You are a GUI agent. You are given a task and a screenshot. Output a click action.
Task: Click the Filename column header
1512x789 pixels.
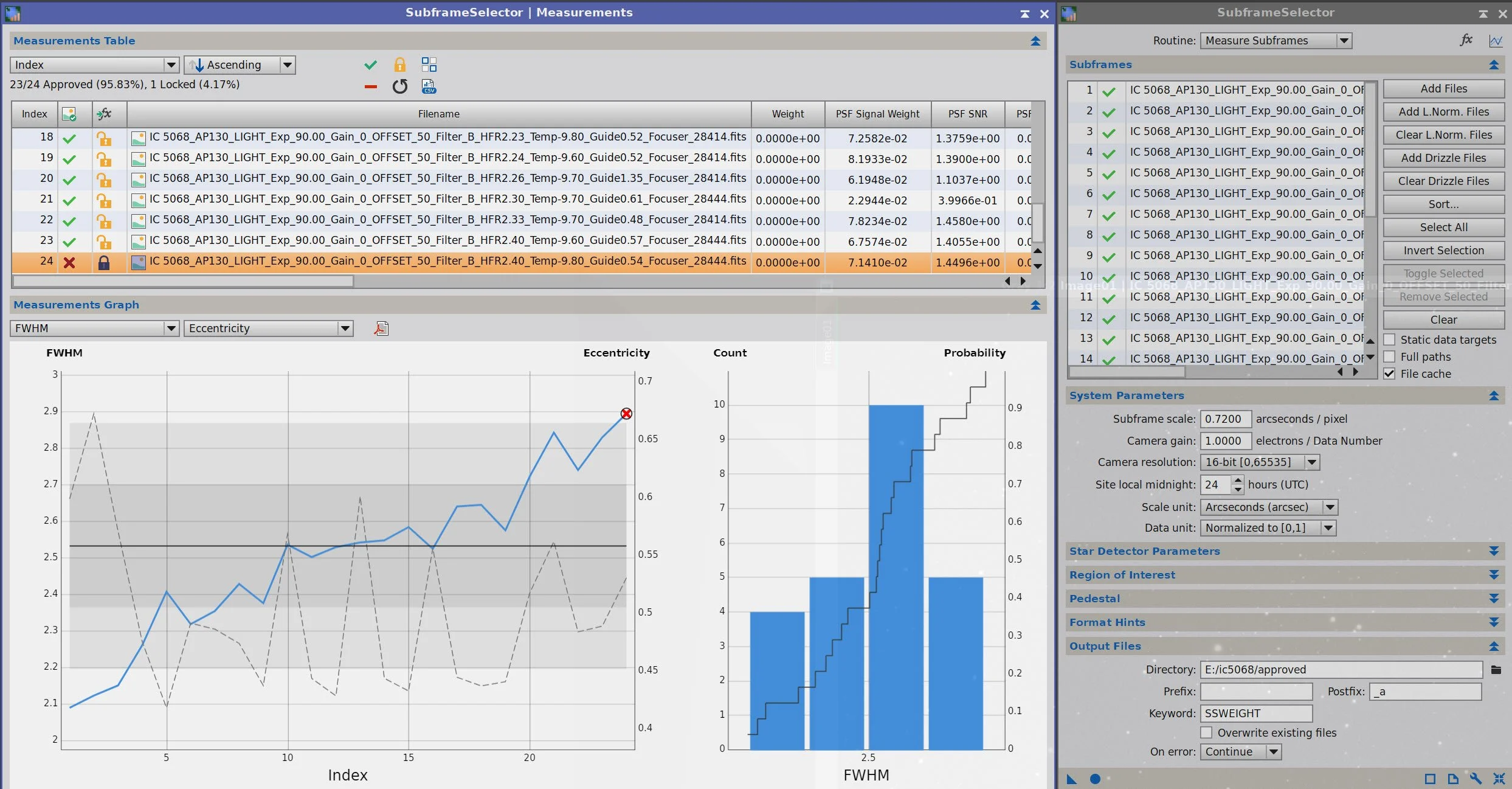(438, 114)
